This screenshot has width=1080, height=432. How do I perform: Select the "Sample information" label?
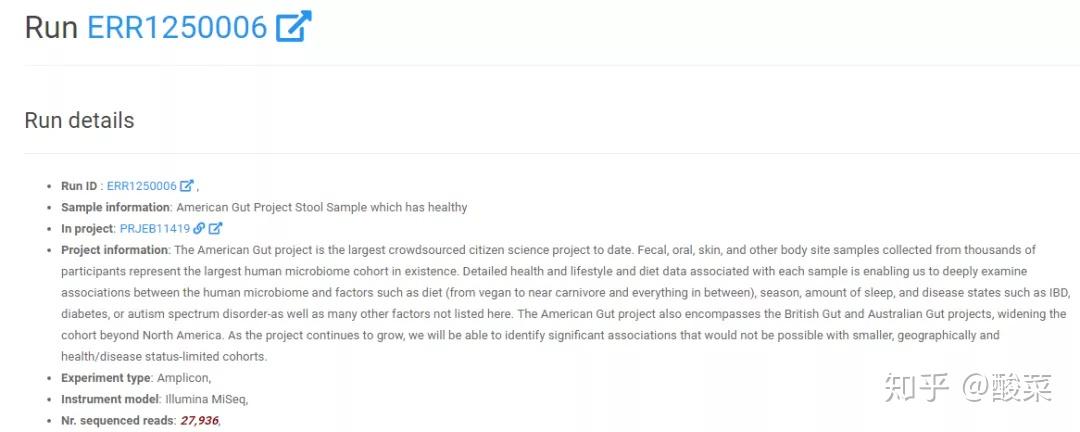pos(115,207)
